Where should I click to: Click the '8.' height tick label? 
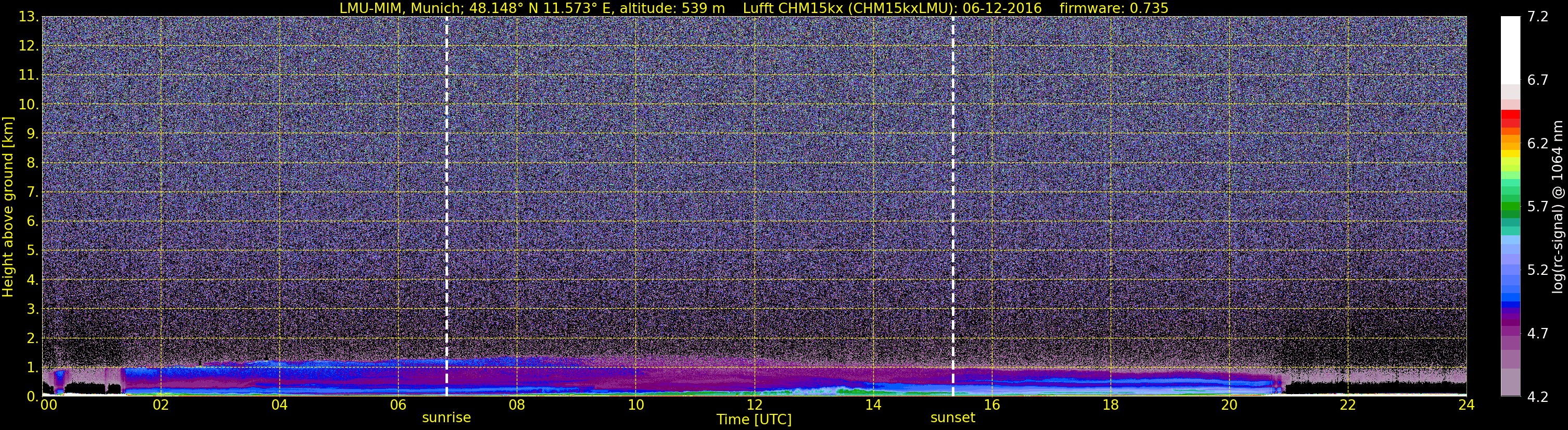click(x=32, y=162)
